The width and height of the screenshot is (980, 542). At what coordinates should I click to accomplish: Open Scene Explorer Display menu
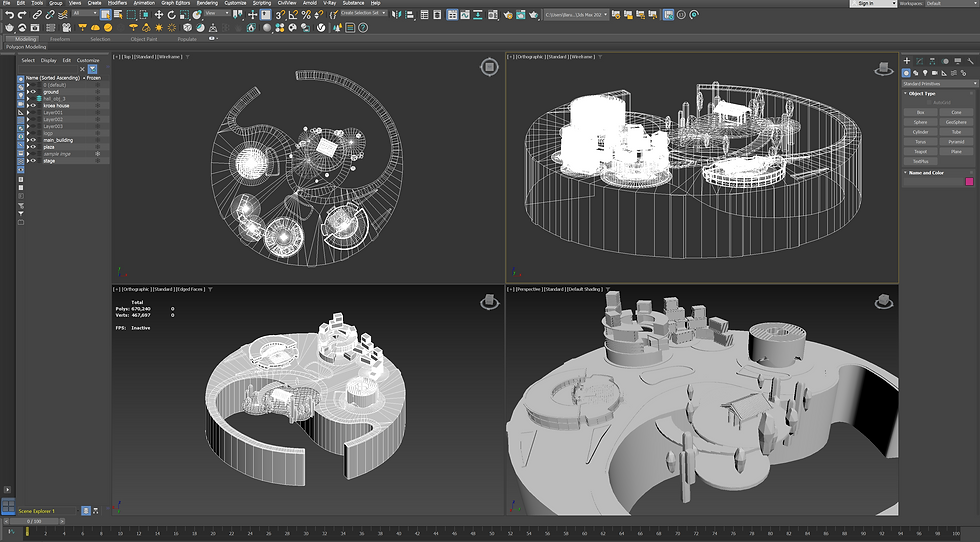[x=49, y=61]
